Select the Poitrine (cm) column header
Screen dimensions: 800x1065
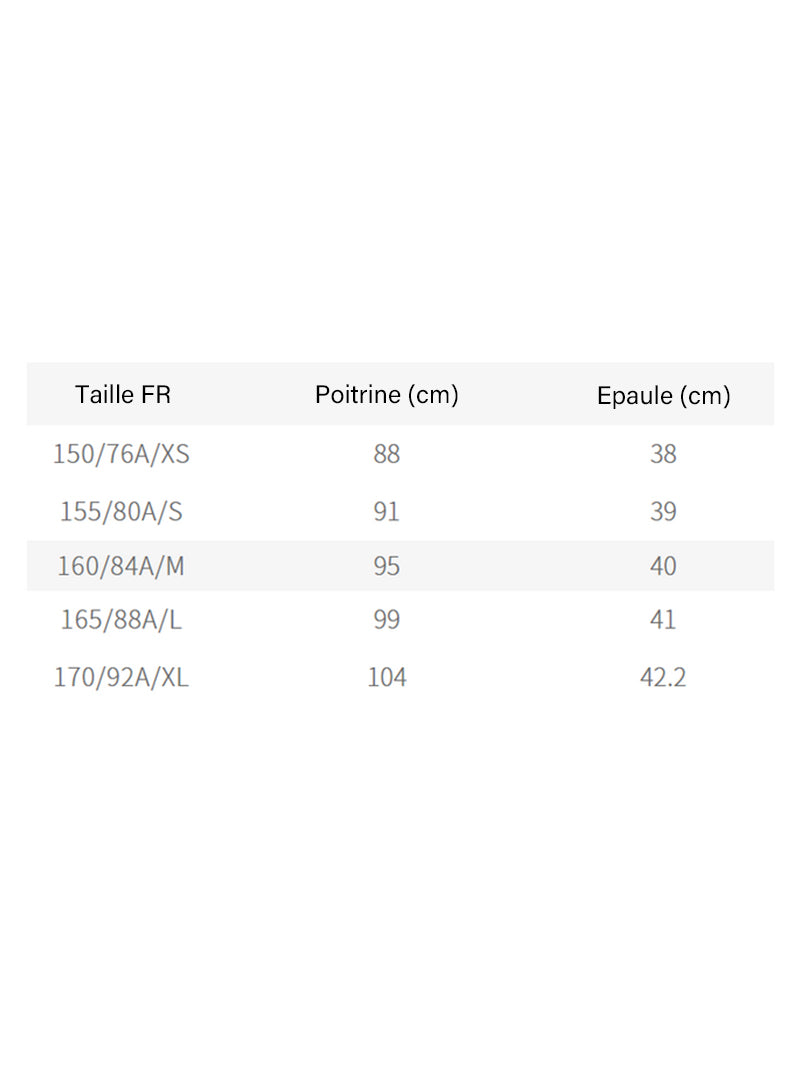click(x=386, y=395)
